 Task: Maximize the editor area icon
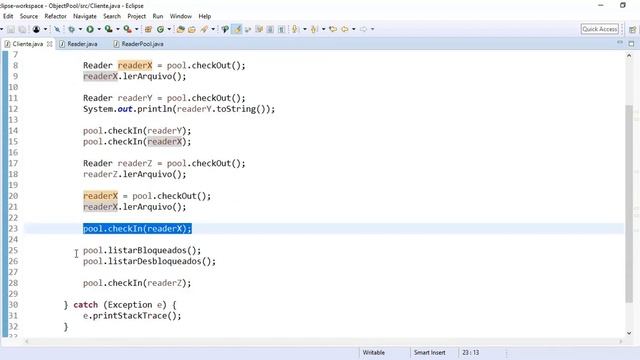631,43
